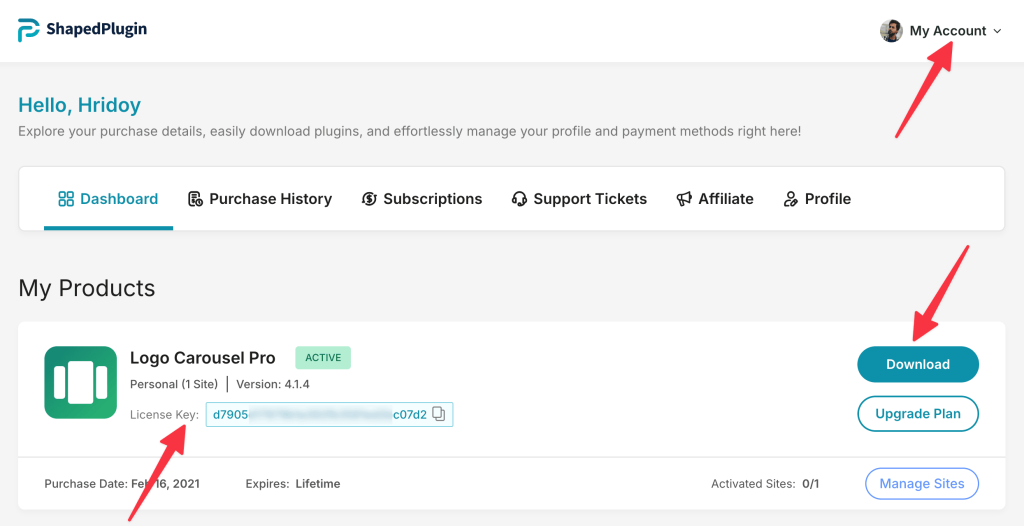
Task: Open the Purchase History tab
Action: (x=270, y=199)
